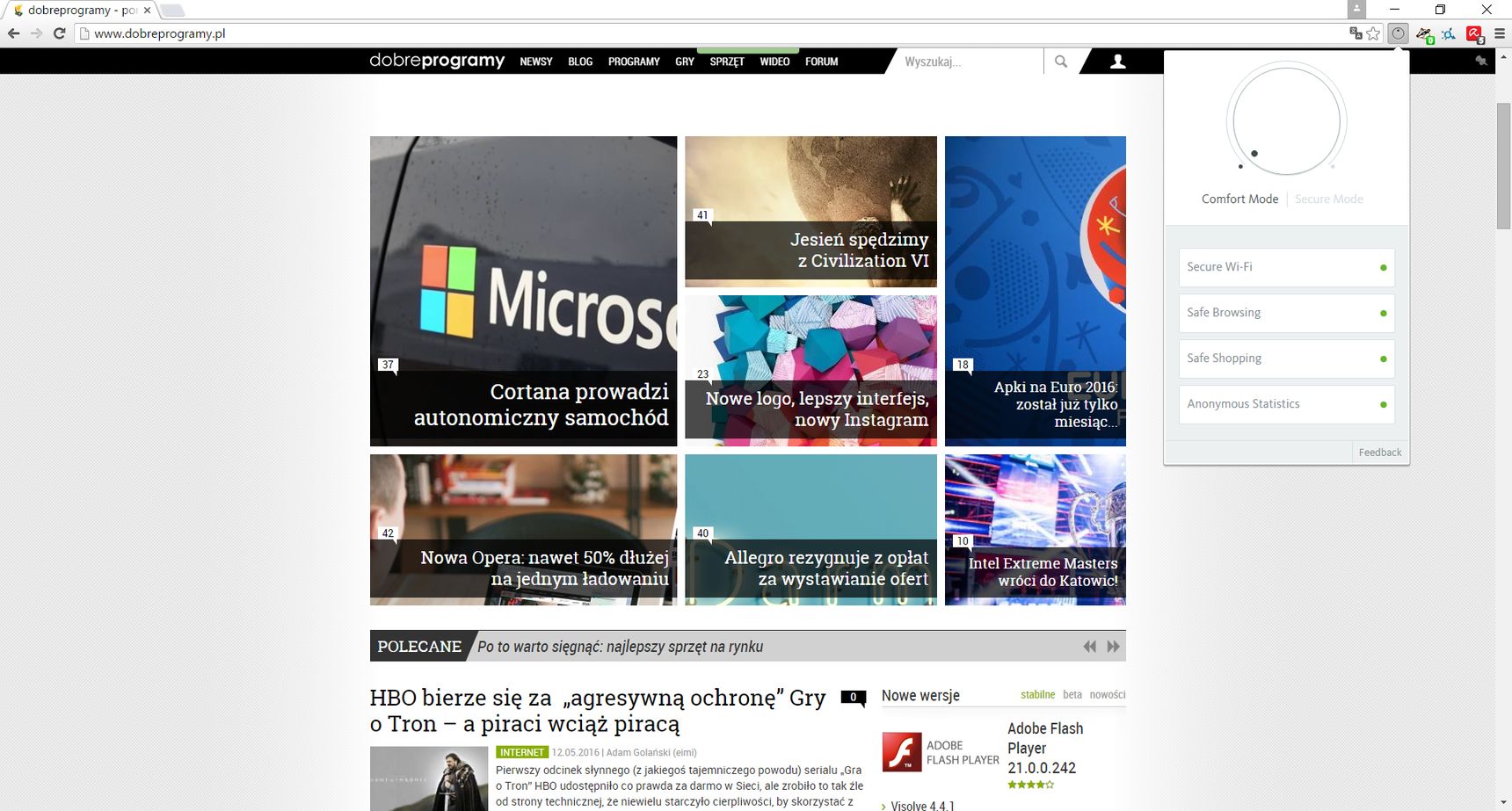Open FORUM menu item

point(821,62)
